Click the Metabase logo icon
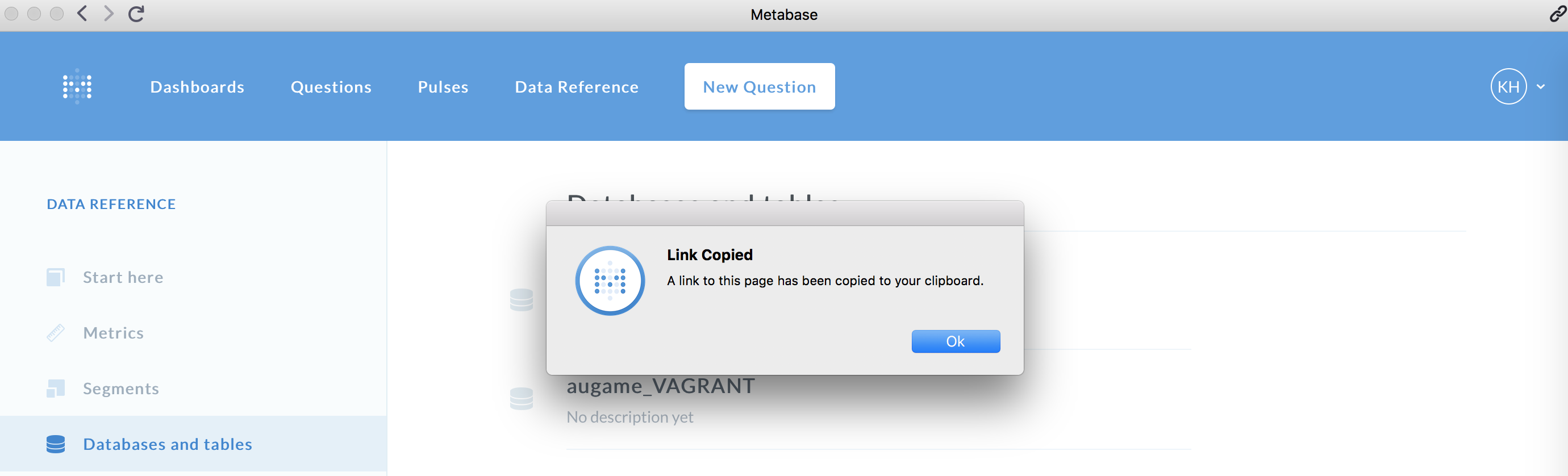The image size is (1568, 476). (77, 86)
